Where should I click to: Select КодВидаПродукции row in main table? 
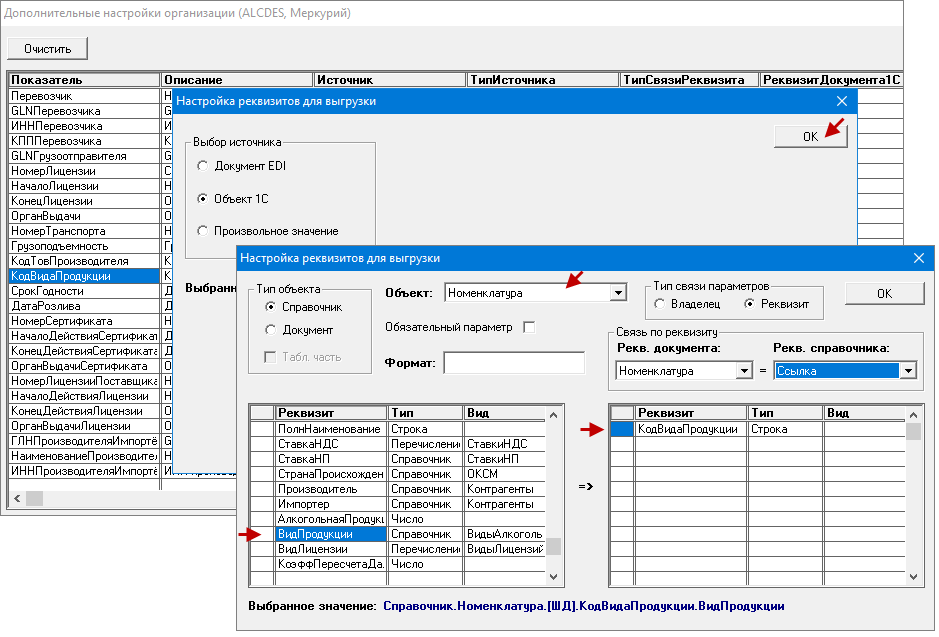point(84,276)
